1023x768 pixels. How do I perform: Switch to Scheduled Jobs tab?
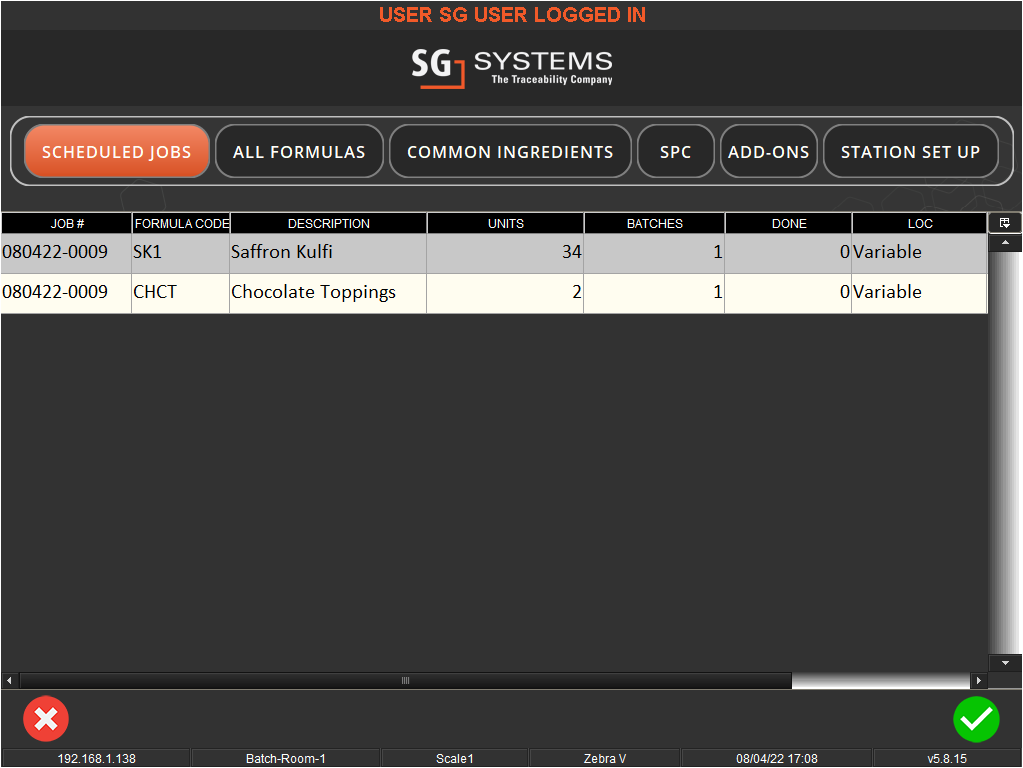point(117,151)
